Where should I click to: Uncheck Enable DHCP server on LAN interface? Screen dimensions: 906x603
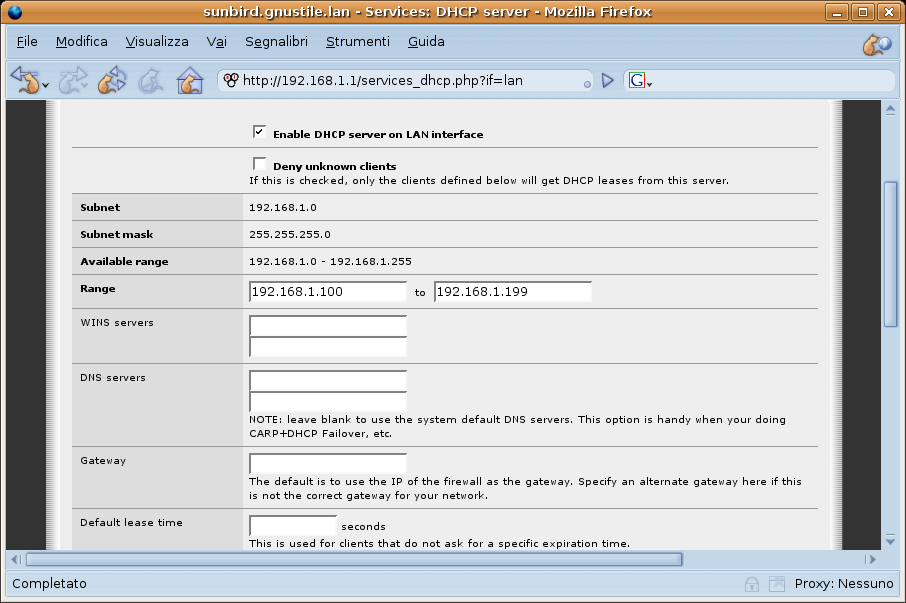click(x=259, y=131)
